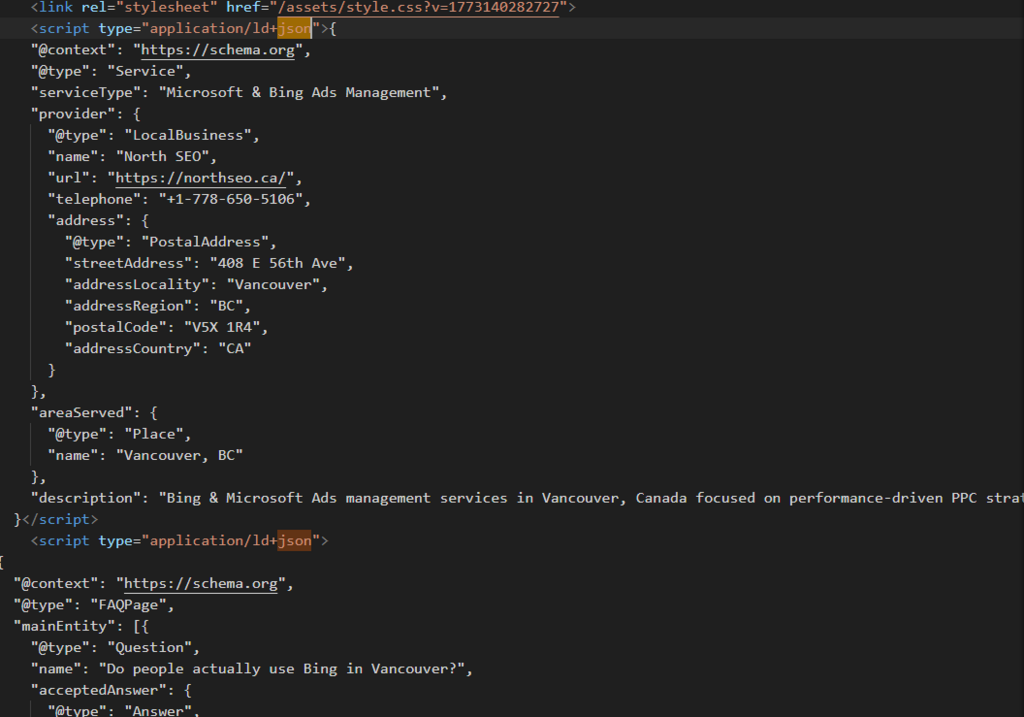Click the North SEO provider name
Image resolution: width=1024 pixels, height=717 pixels.
coord(165,156)
